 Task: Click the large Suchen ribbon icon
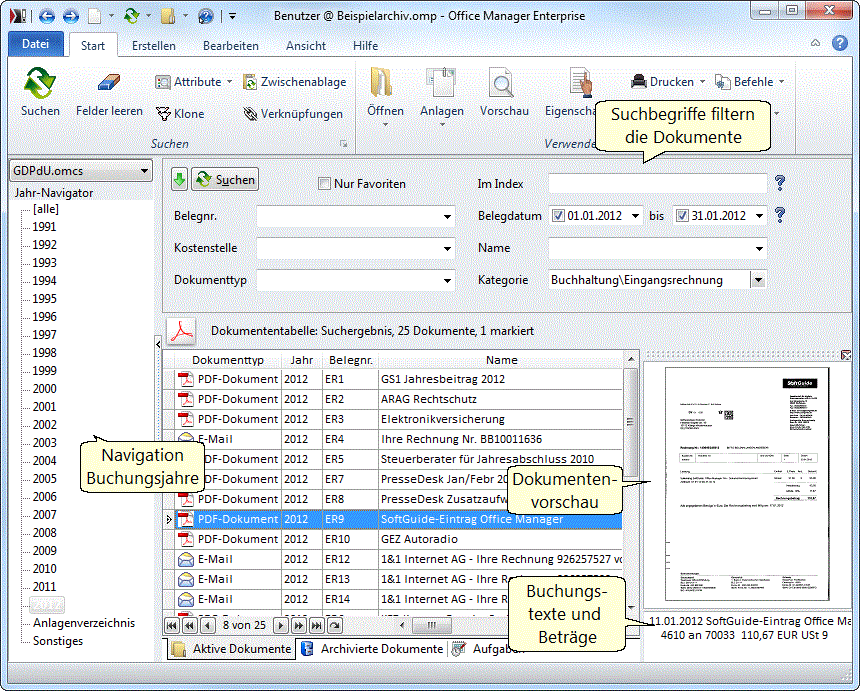click(39, 83)
